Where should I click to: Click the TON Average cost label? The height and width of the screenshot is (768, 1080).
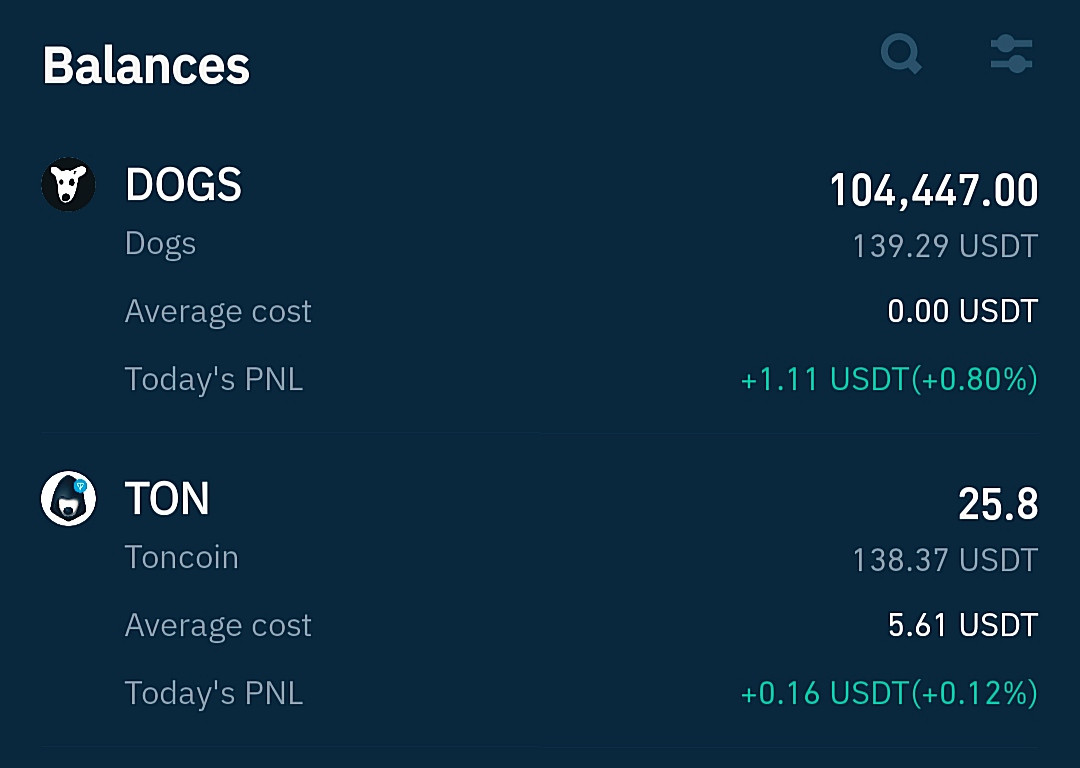pyautogui.click(x=218, y=625)
